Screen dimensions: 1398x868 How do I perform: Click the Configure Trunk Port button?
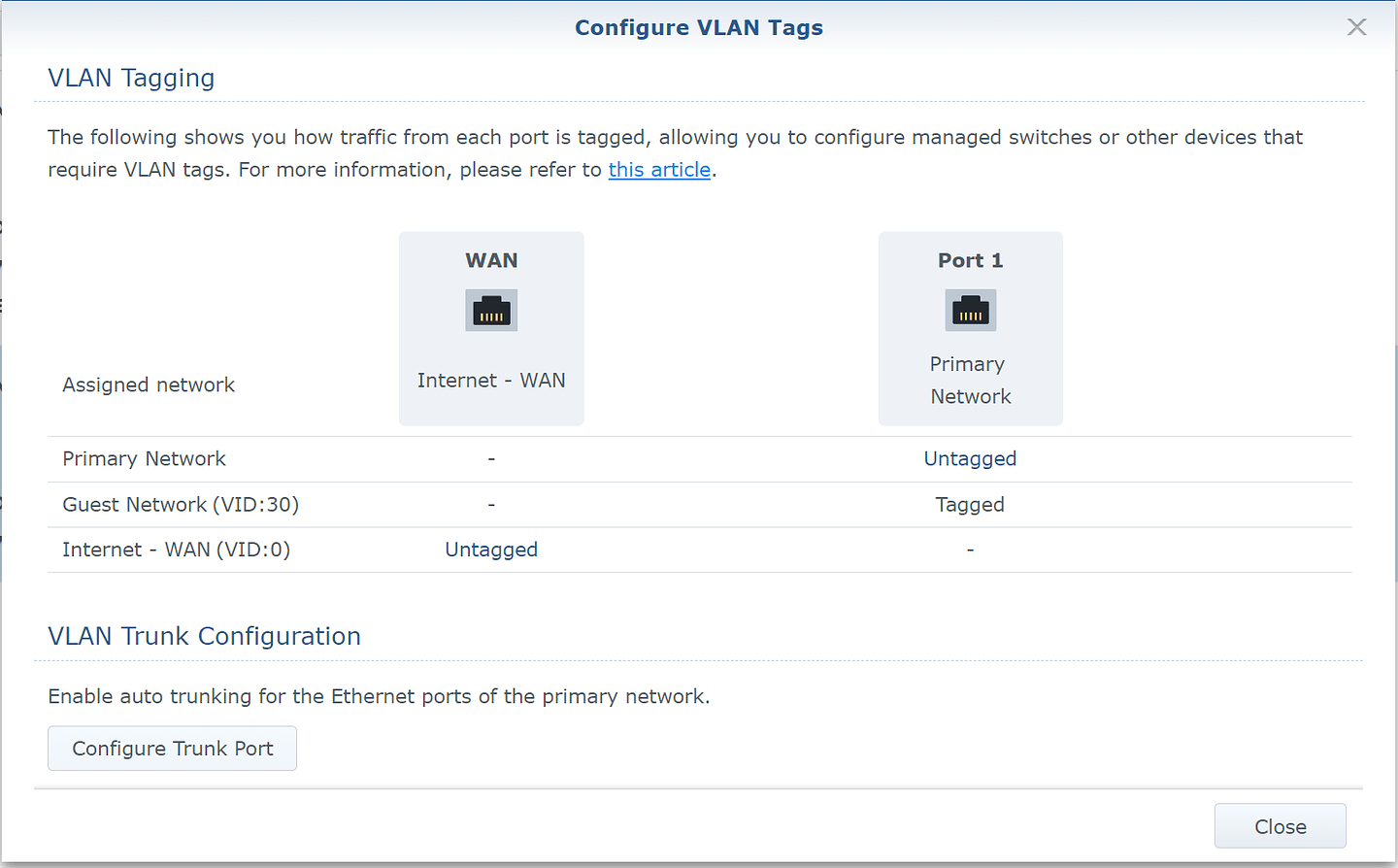pyautogui.click(x=172, y=748)
